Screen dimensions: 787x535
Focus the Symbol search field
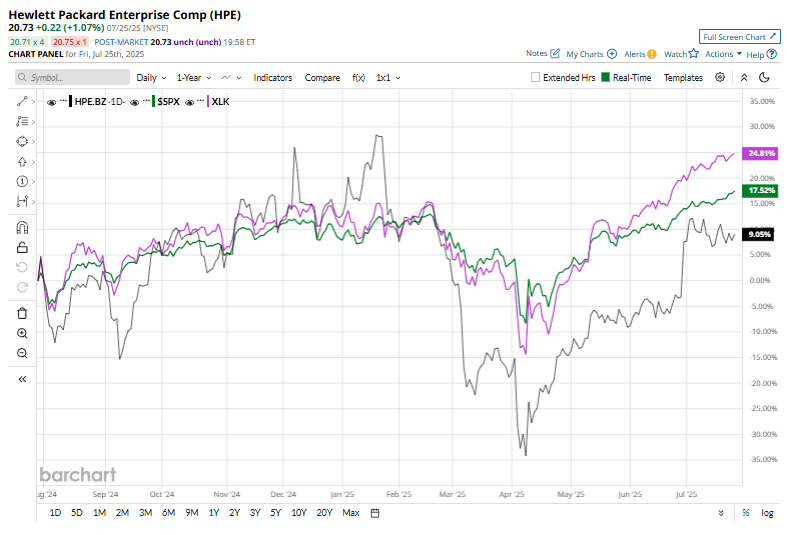[x=72, y=77]
